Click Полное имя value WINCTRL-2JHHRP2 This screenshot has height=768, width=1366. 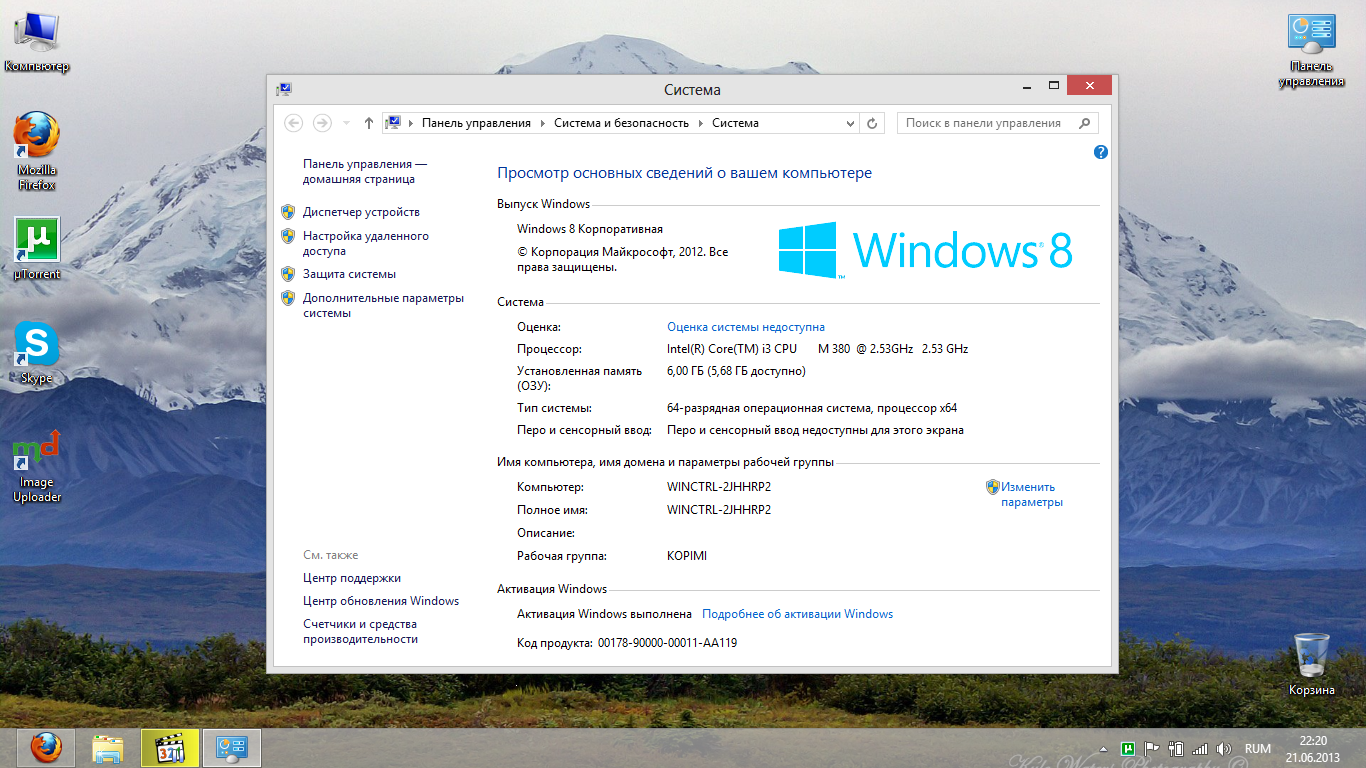[719, 510]
